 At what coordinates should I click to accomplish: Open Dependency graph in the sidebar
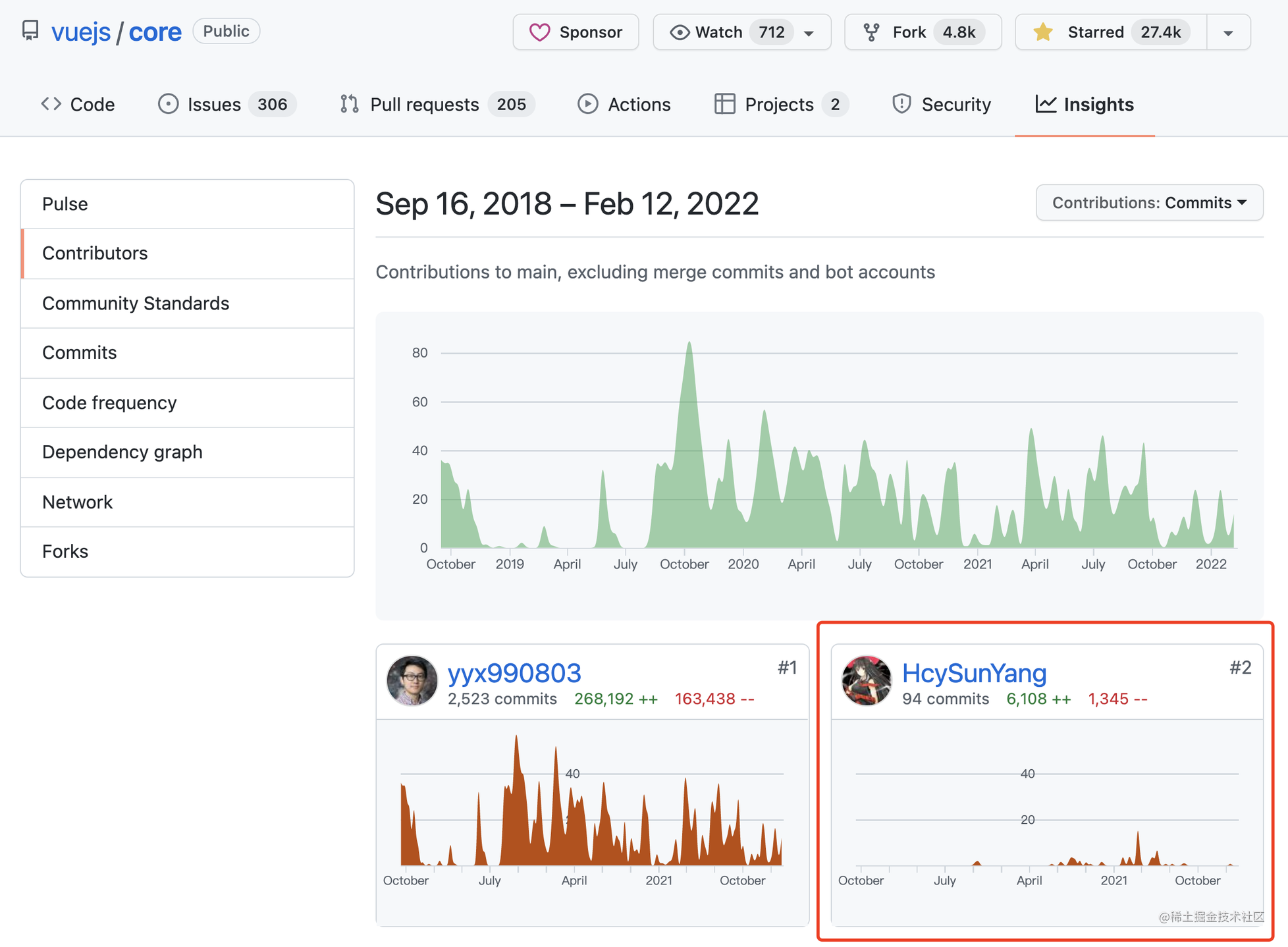pyautogui.click(x=188, y=452)
